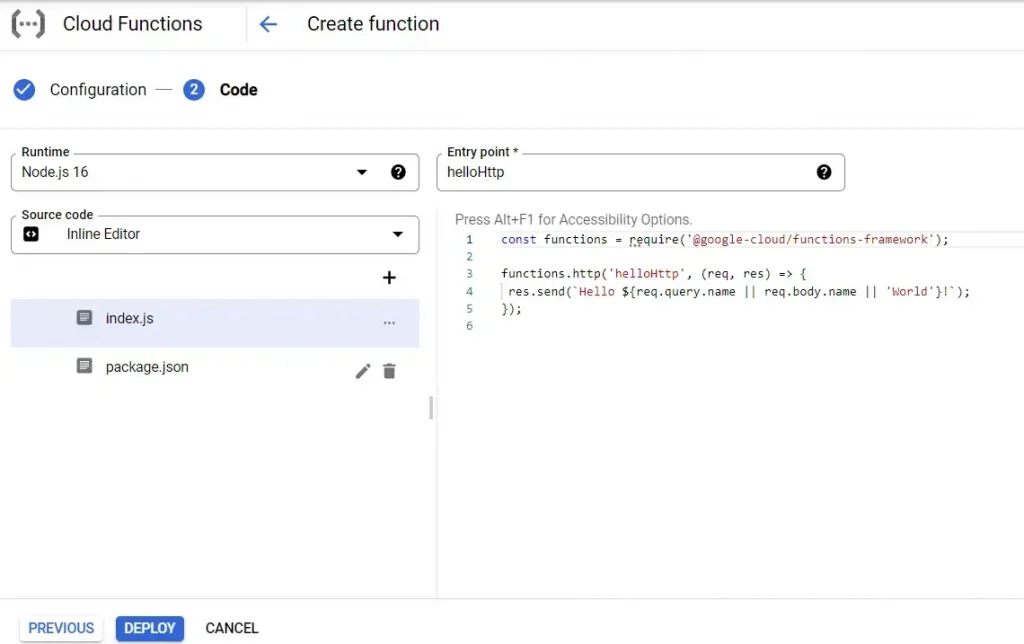The image size is (1024, 644).
Task: Select the Code step label
Action: [238, 89]
